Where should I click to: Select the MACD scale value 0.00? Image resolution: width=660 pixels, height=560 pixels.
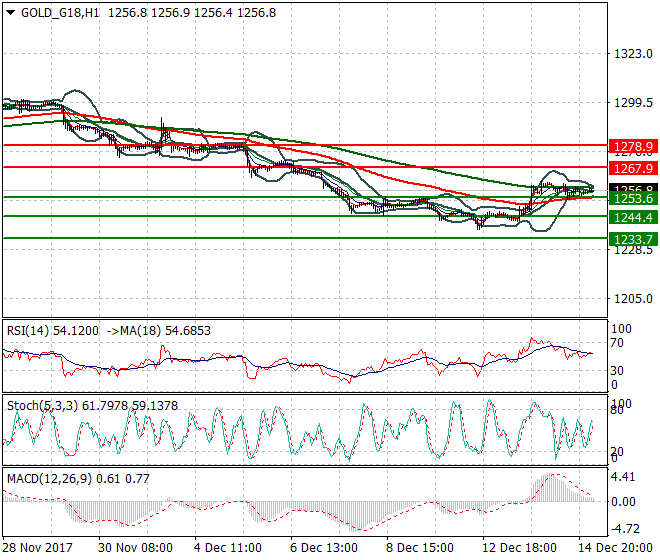tap(623, 502)
